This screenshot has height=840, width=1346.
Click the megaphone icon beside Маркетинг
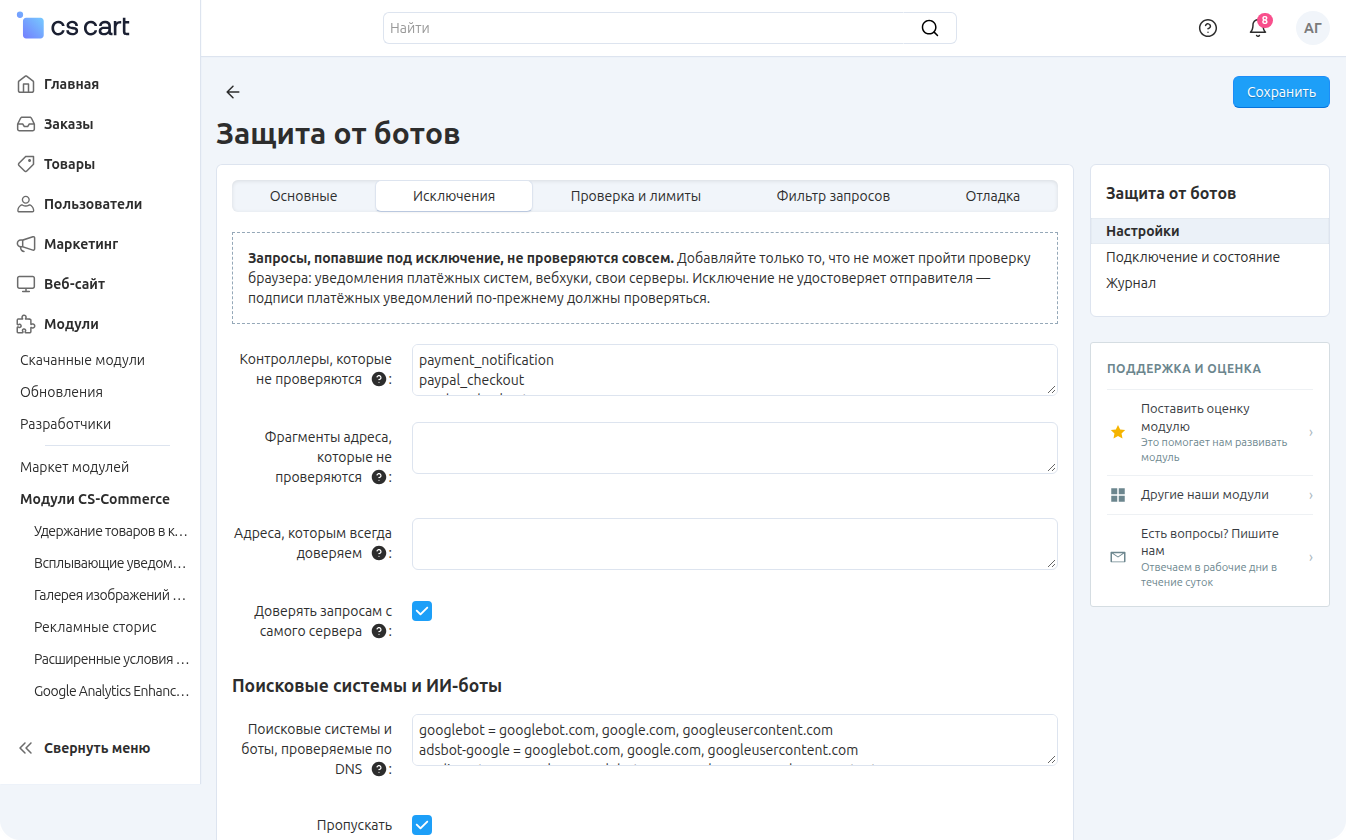tap(27, 244)
